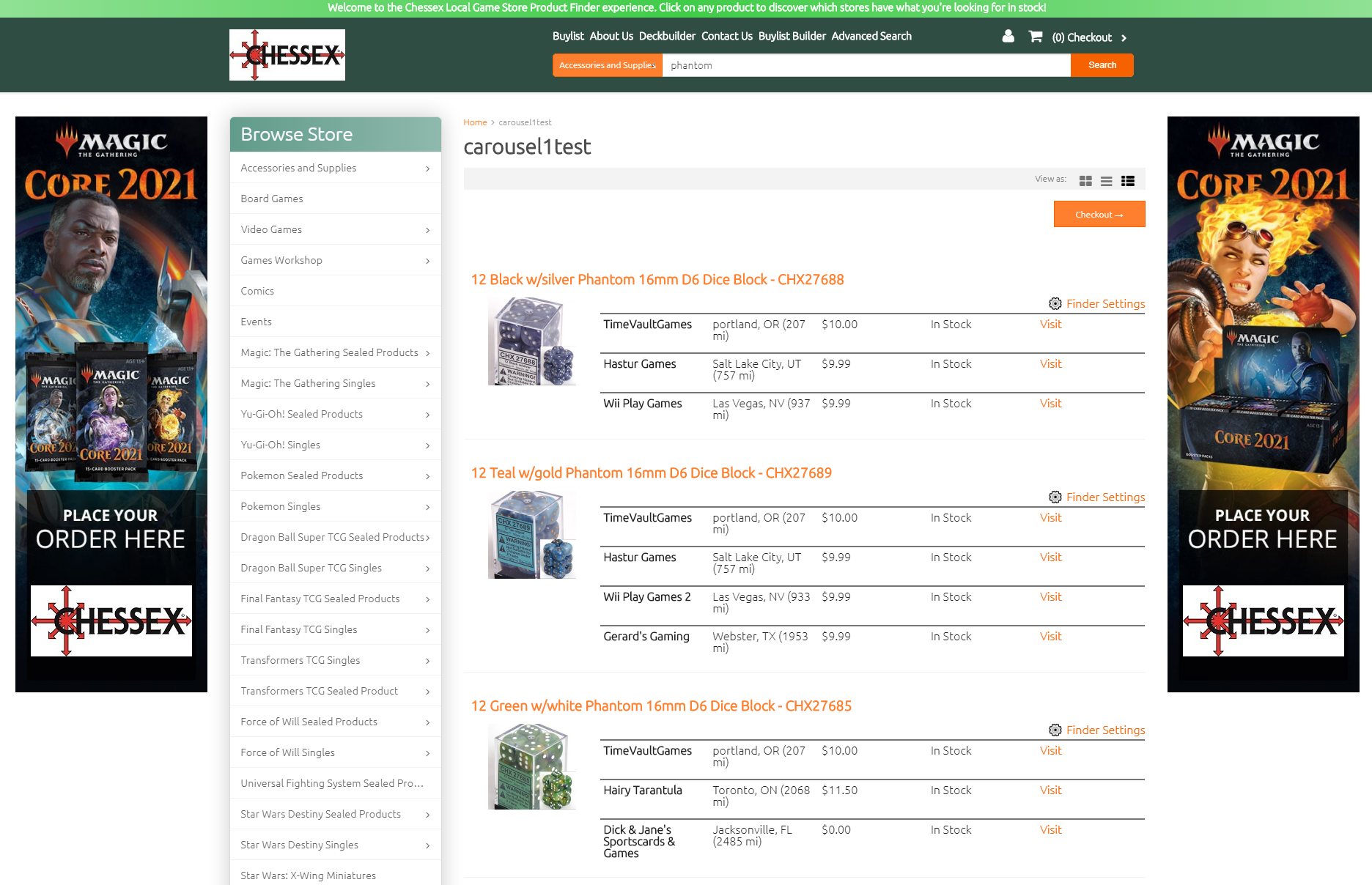
Task: Open About Us page
Action: click(611, 36)
